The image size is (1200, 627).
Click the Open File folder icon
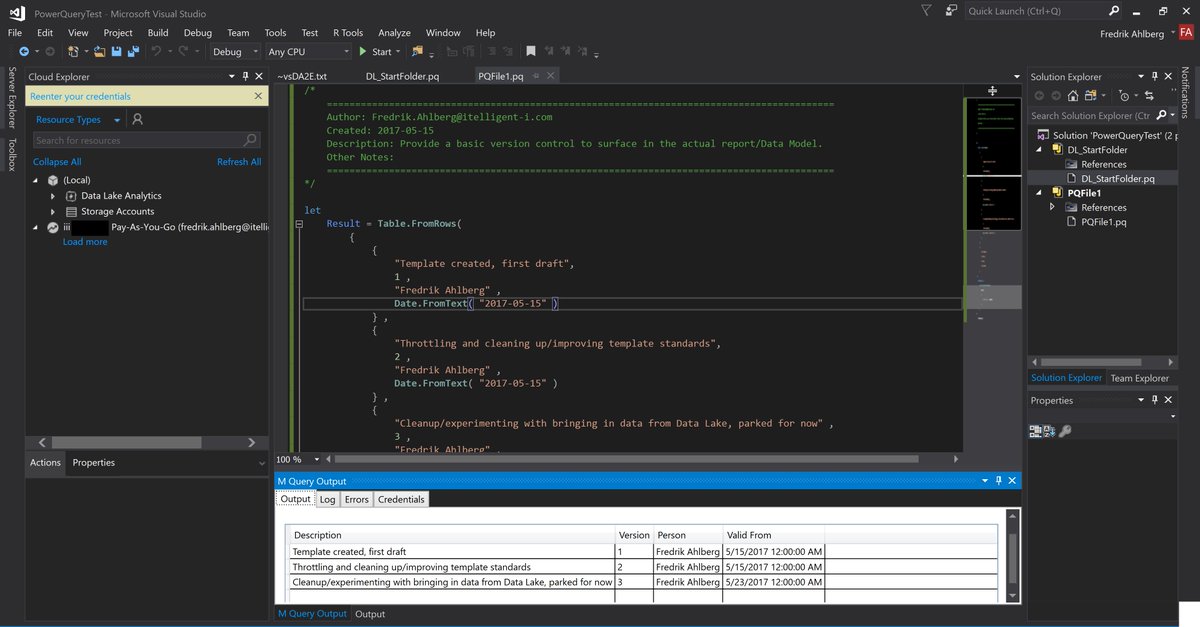point(98,51)
